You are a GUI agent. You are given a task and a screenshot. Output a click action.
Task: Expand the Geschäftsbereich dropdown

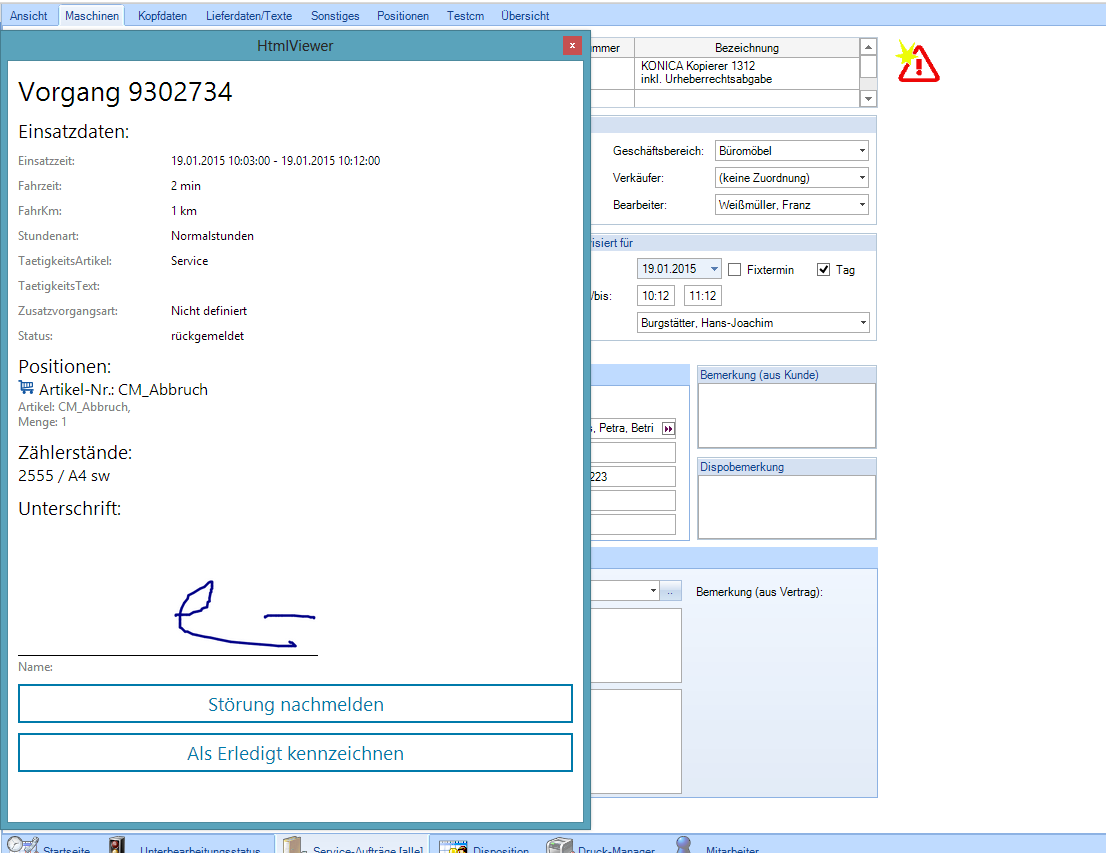point(861,151)
